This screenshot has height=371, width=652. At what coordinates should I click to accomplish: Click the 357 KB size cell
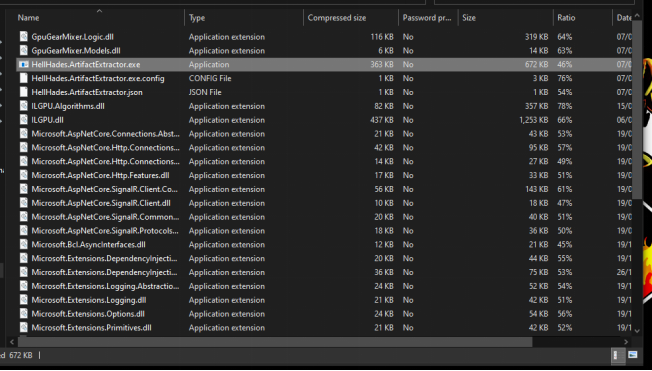click(536, 106)
